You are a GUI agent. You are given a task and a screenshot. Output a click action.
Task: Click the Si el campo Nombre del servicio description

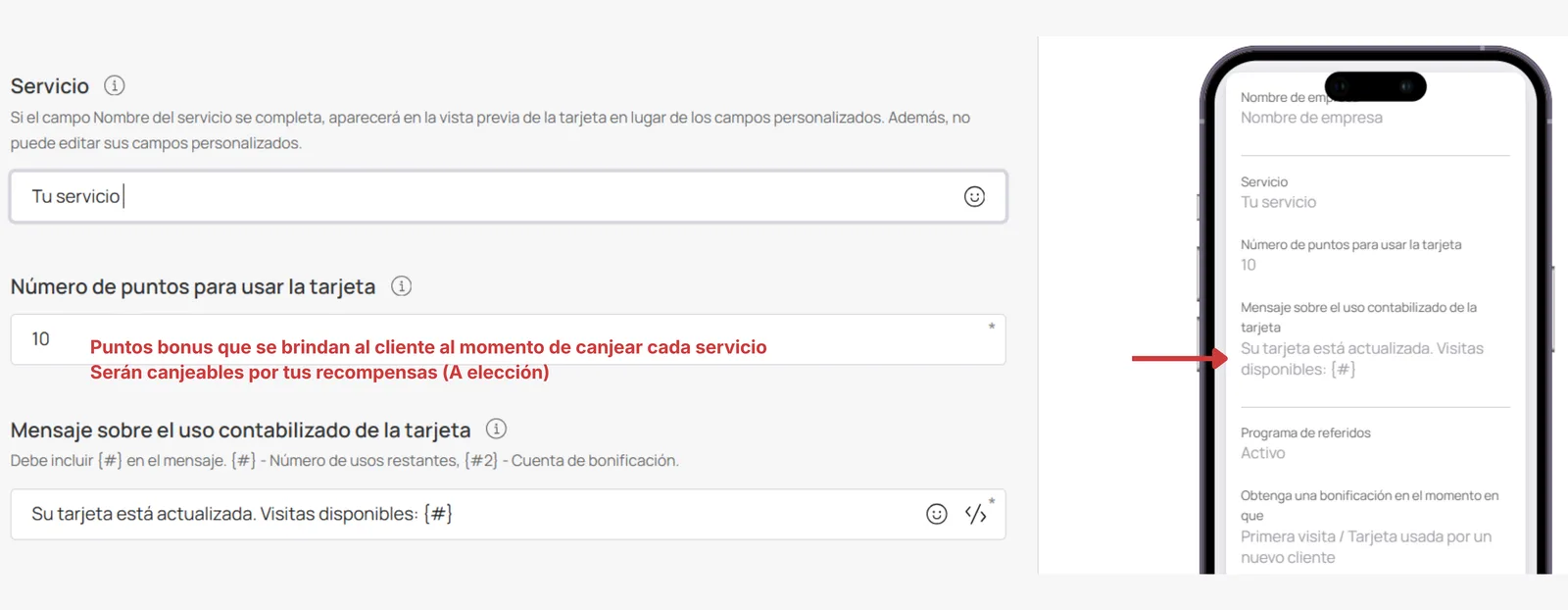pyautogui.click(x=490, y=129)
